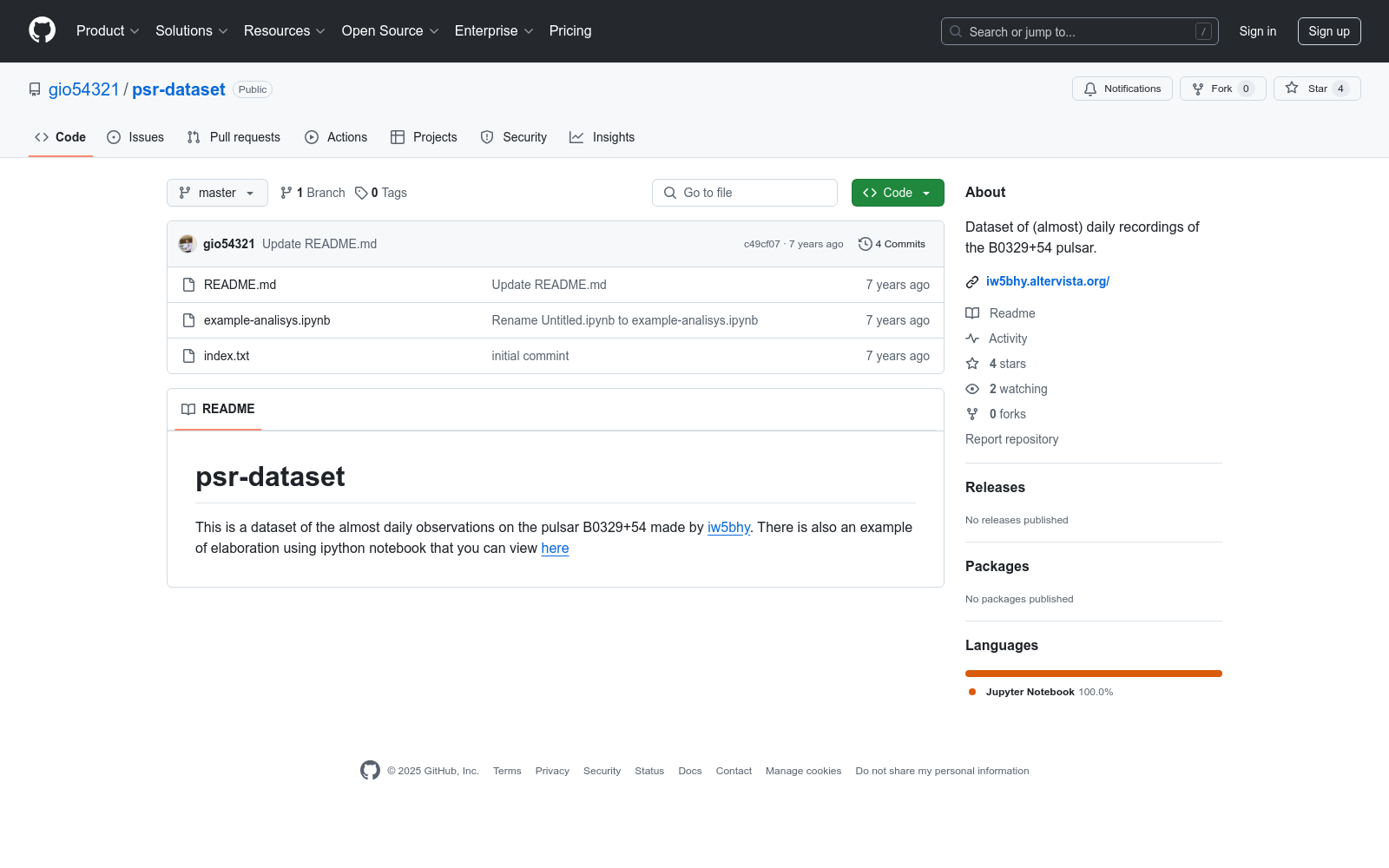Open the Packages heading link

coord(997,567)
